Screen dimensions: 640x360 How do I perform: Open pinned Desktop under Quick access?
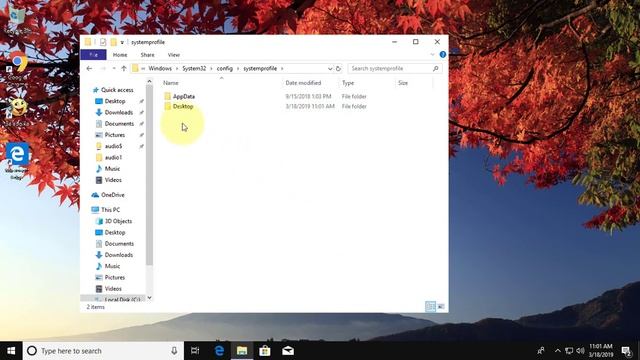[115, 101]
